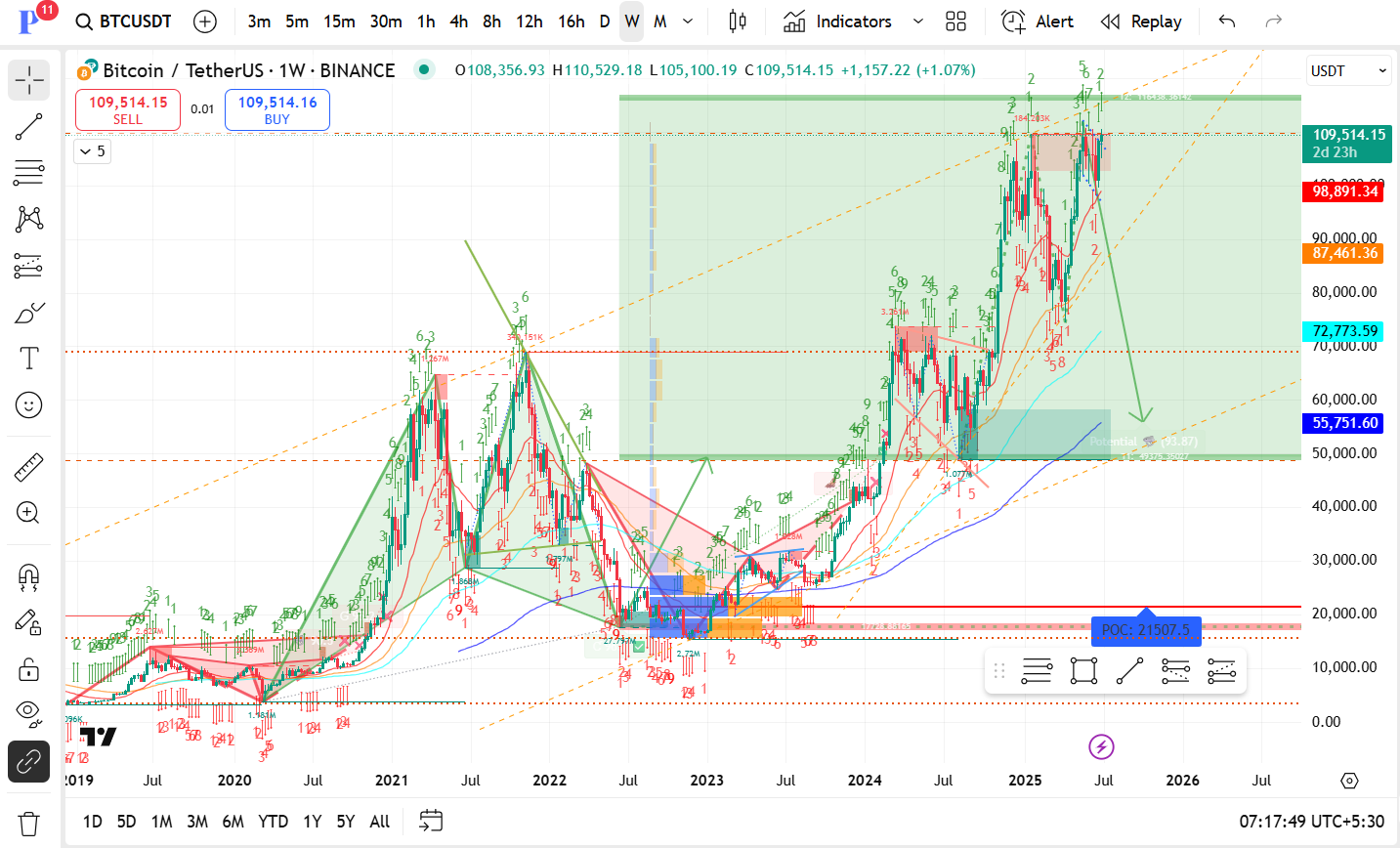Screen dimensions: 1400x848
Task: Lock all drawing tools
Action: (29, 669)
